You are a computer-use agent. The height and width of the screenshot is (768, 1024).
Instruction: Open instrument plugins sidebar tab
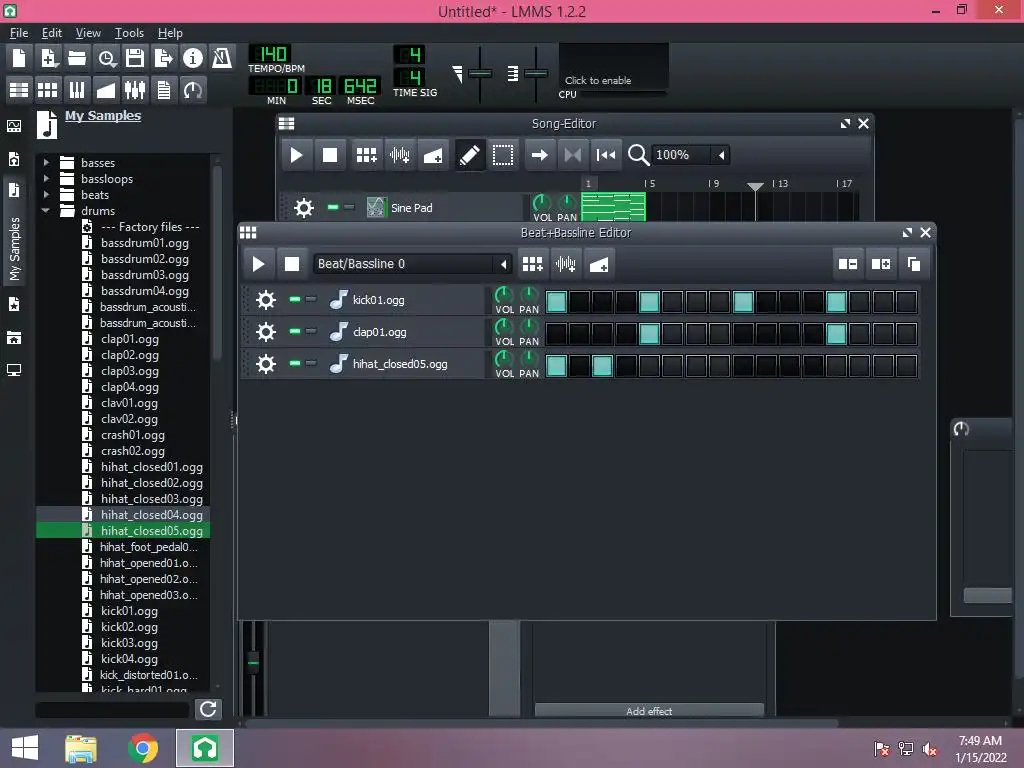pos(14,126)
